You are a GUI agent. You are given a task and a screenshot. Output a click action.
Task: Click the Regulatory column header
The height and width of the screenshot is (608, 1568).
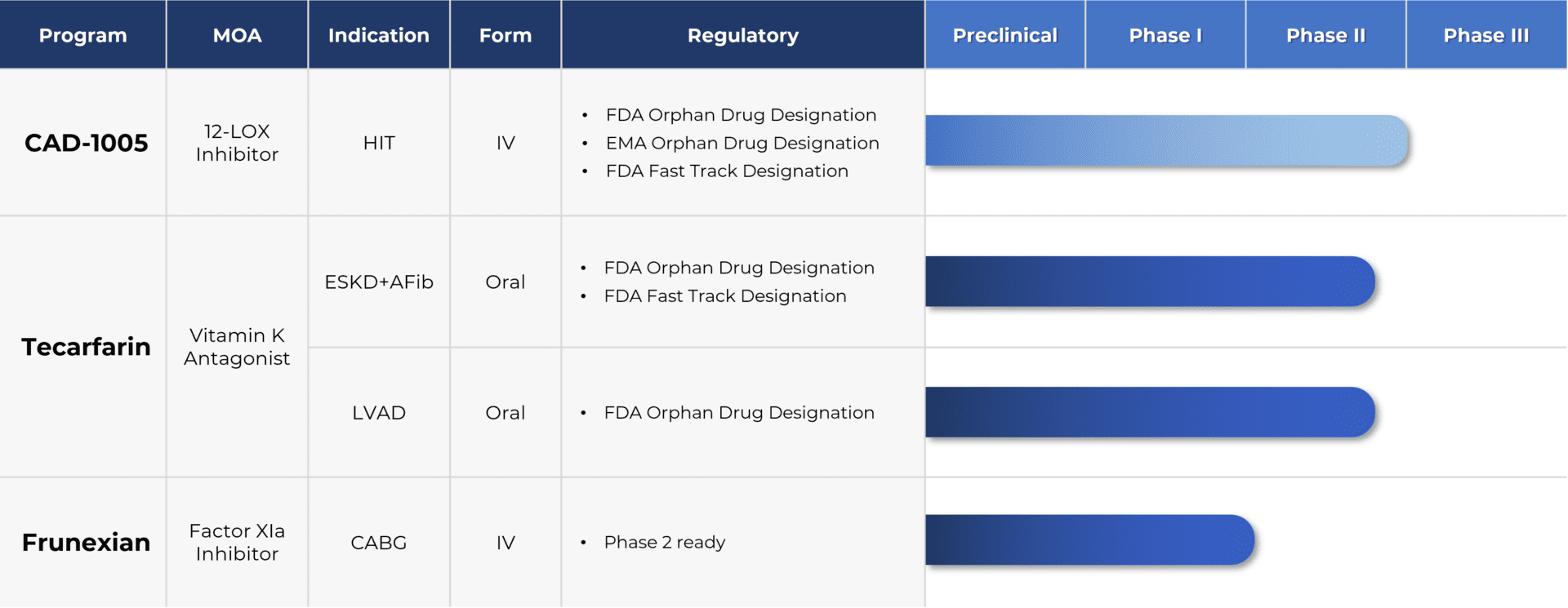click(x=742, y=35)
